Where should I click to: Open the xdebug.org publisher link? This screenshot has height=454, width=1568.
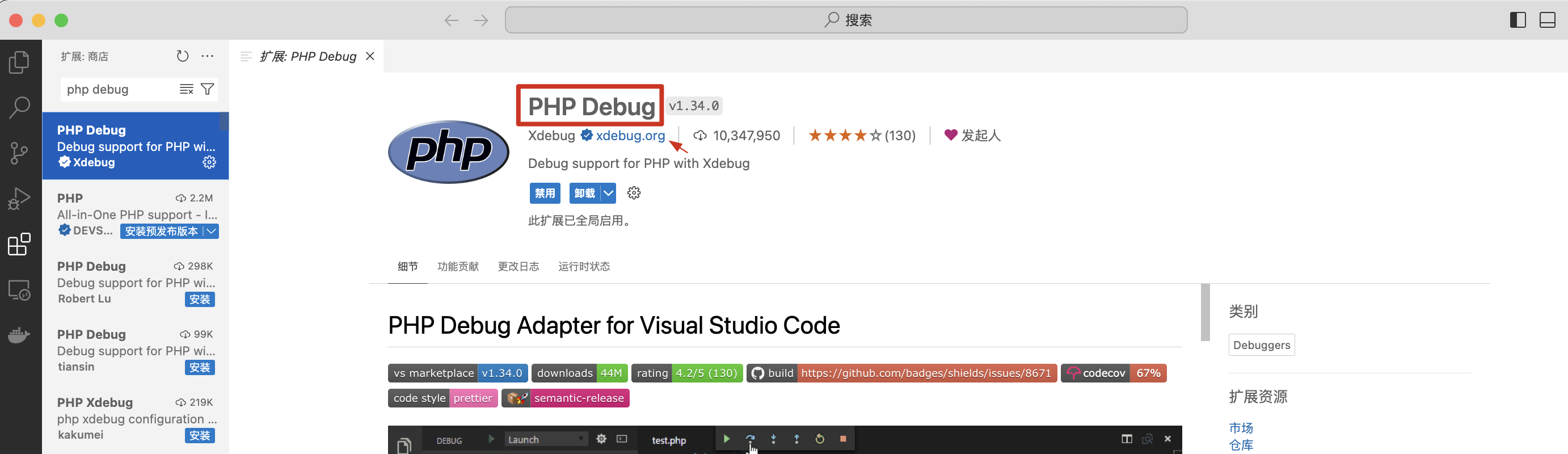631,136
